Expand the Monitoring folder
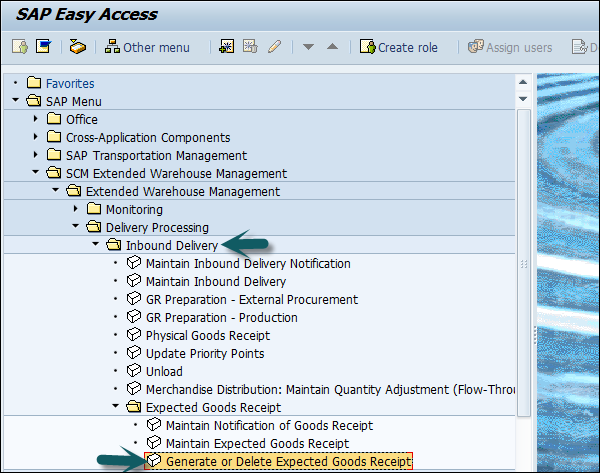 77,210
